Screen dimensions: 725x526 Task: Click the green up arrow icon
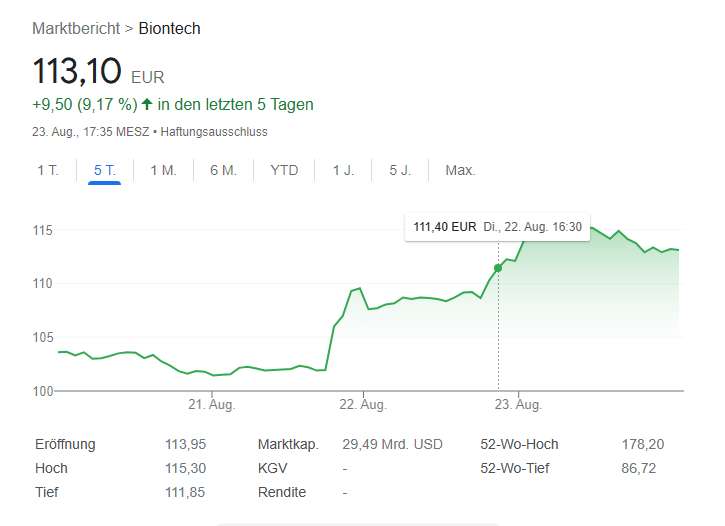tap(147, 104)
